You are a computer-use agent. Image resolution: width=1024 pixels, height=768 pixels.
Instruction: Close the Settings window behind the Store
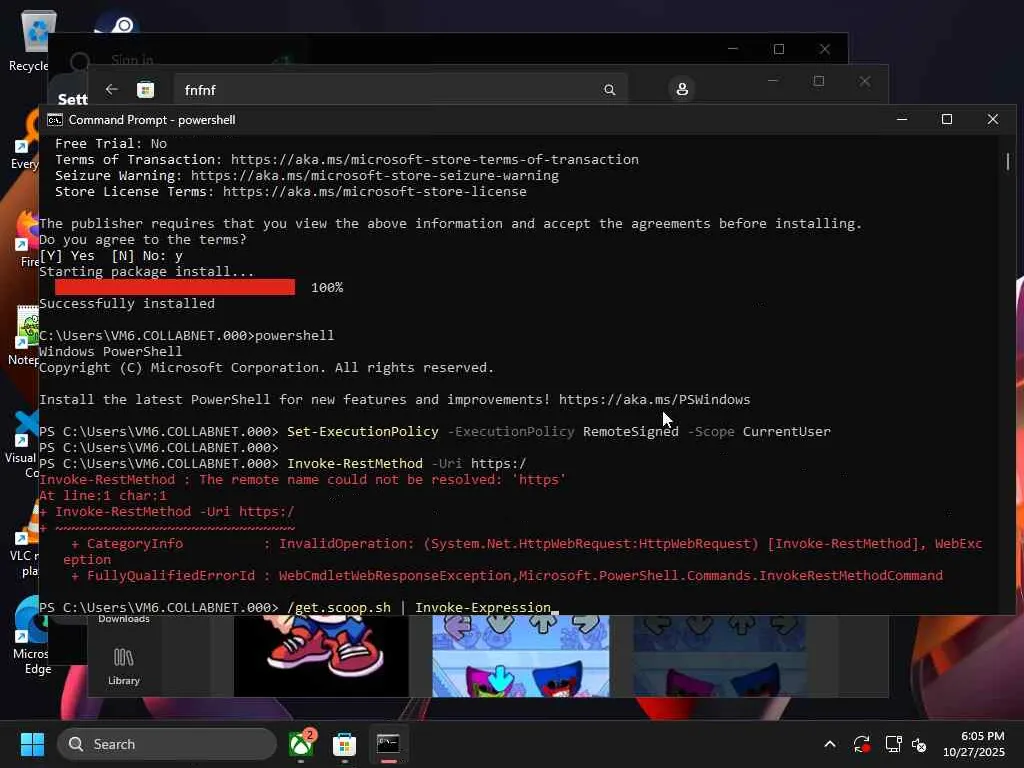(825, 49)
